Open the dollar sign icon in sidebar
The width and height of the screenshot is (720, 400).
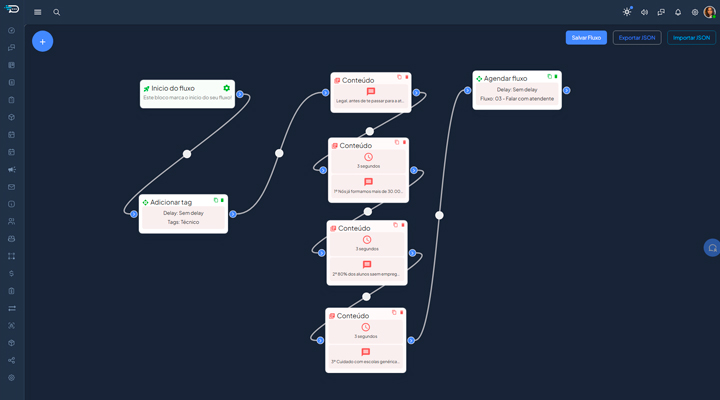tap(11, 274)
